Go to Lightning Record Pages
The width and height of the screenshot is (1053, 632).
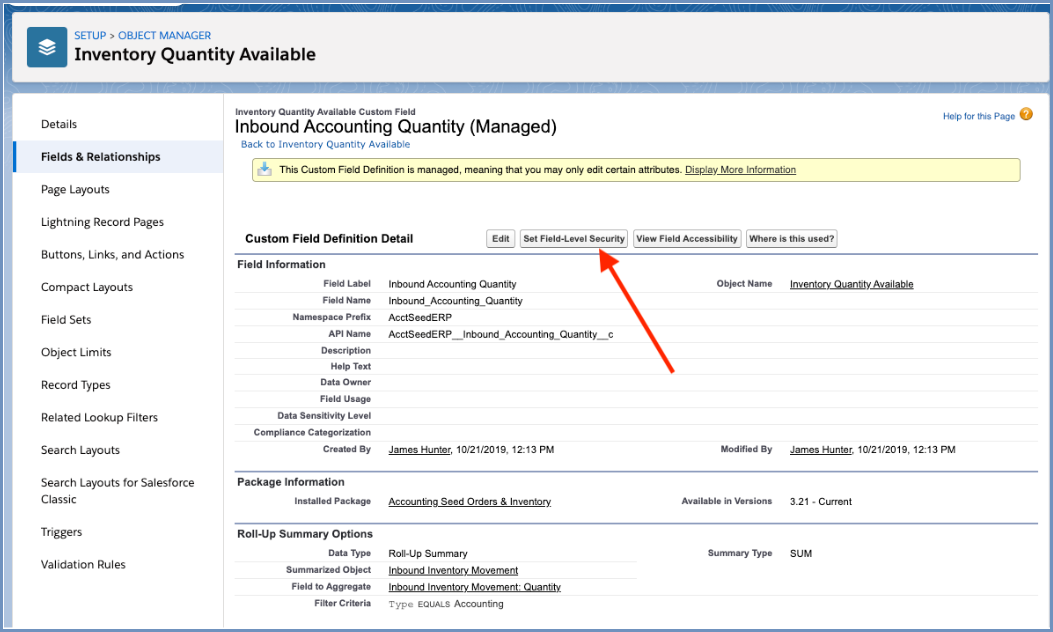pos(102,222)
